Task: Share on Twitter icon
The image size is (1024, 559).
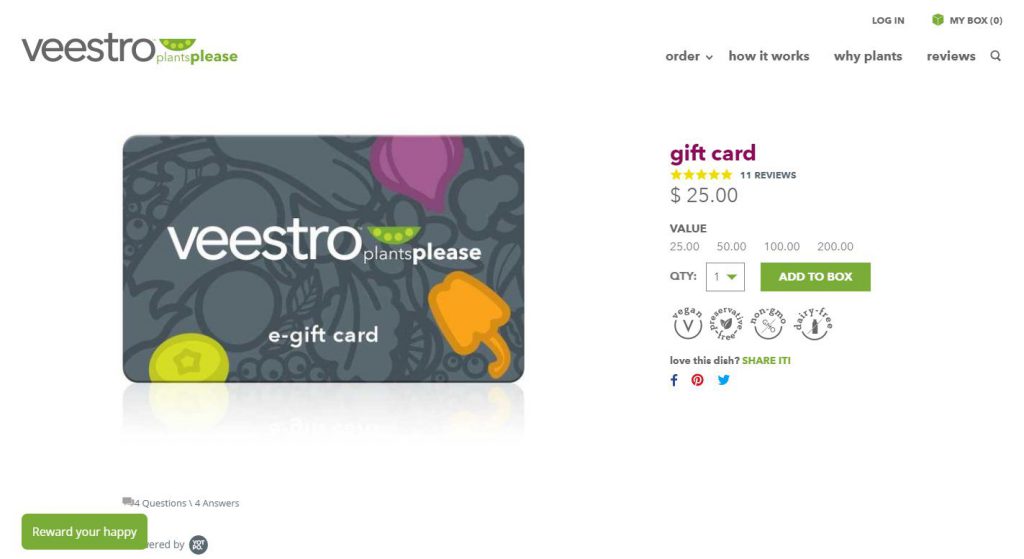Action: pos(724,380)
